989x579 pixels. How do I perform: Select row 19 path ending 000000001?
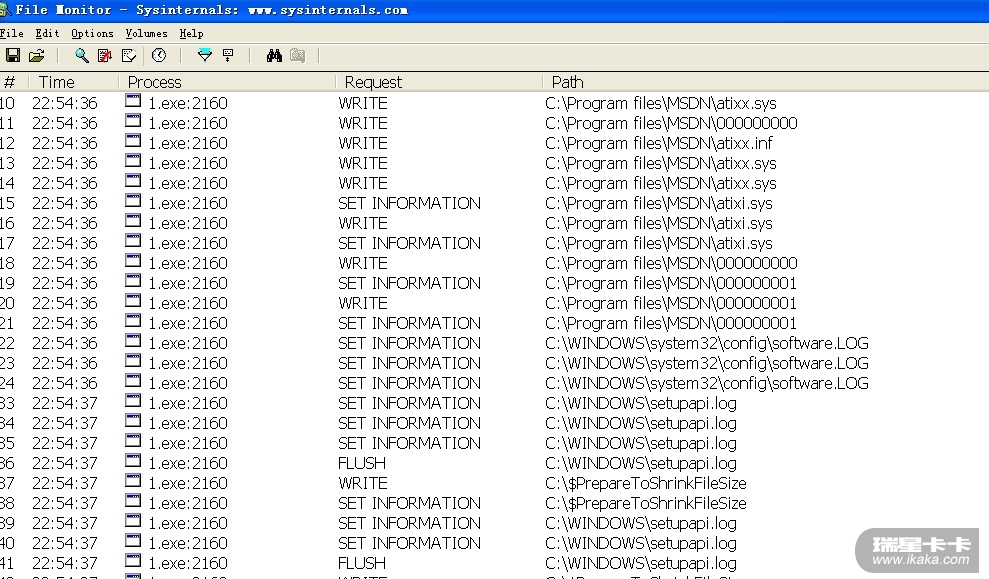670,283
